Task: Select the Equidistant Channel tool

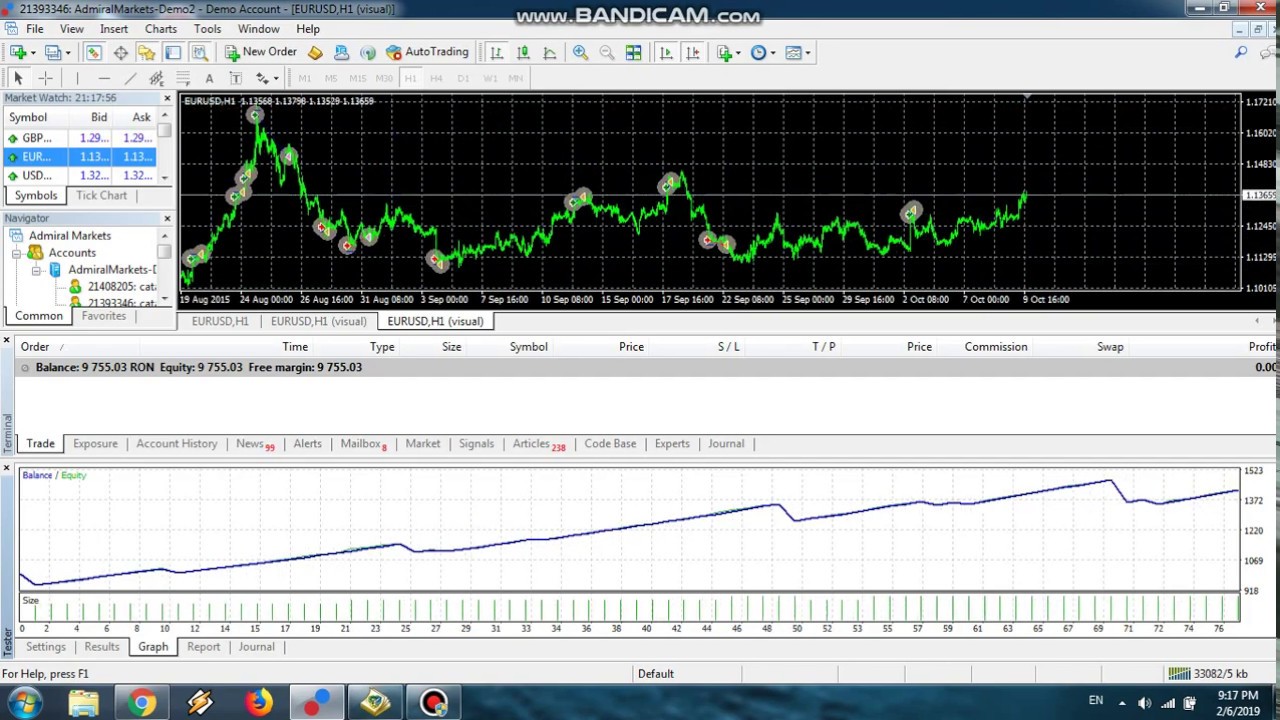Action: click(156, 78)
